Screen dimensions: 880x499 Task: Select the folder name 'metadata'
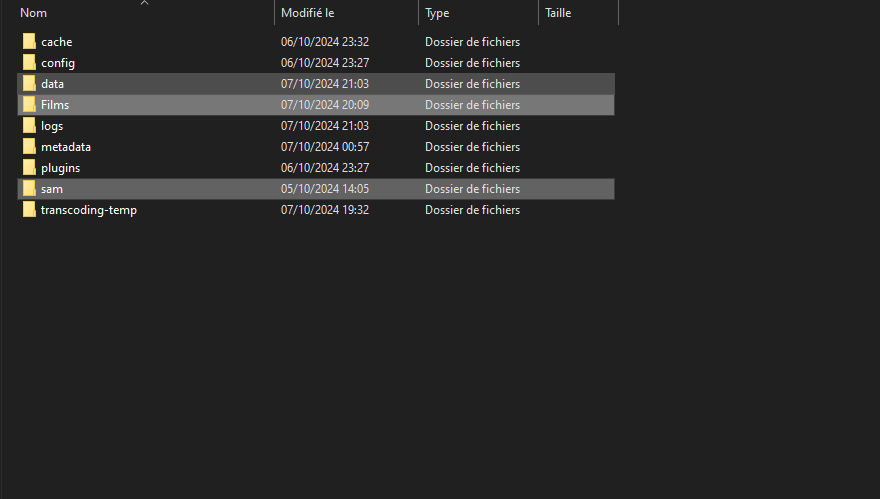(x=66, y=147)
